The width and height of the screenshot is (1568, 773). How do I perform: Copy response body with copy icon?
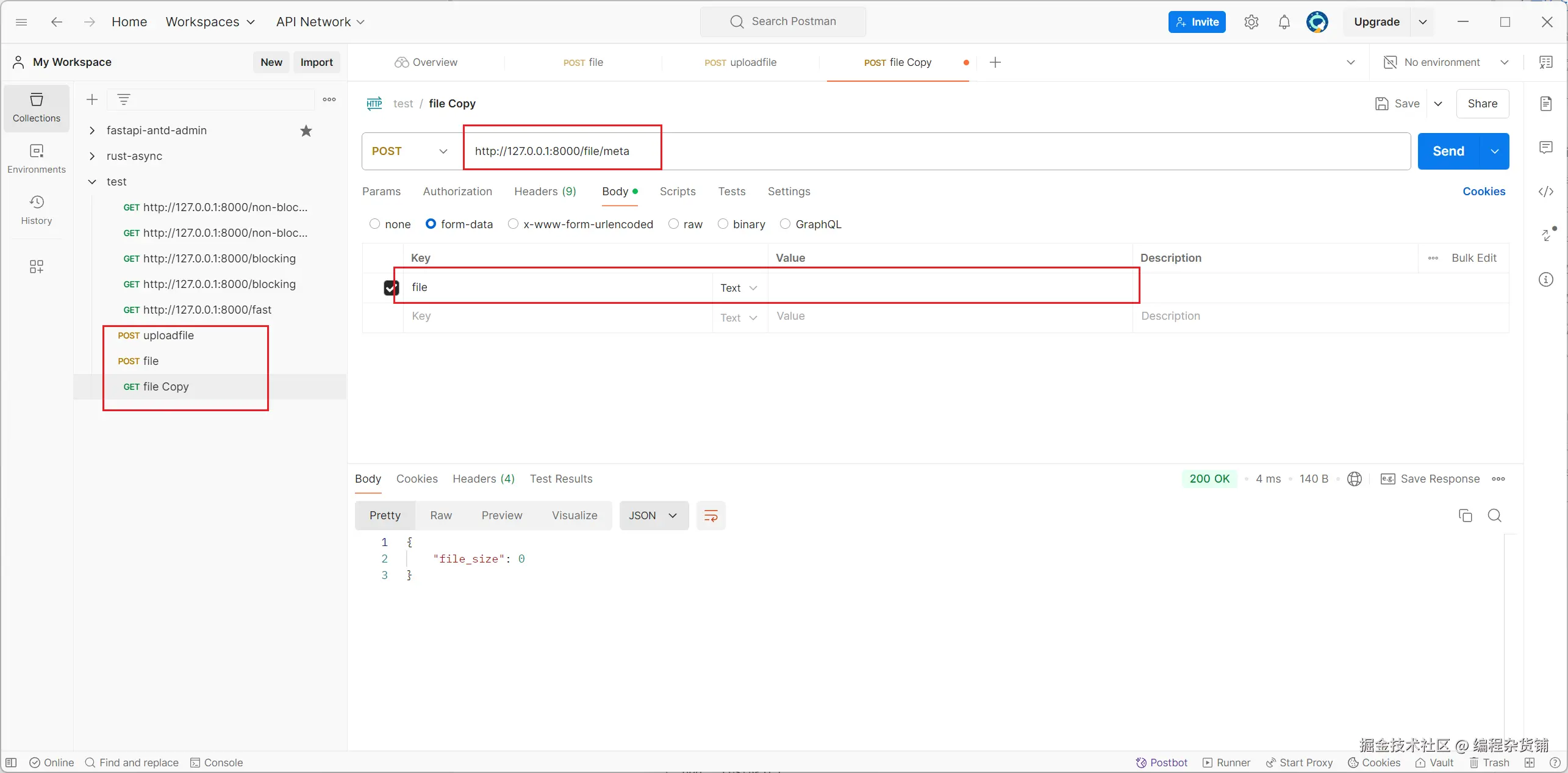click(1465, 516)
